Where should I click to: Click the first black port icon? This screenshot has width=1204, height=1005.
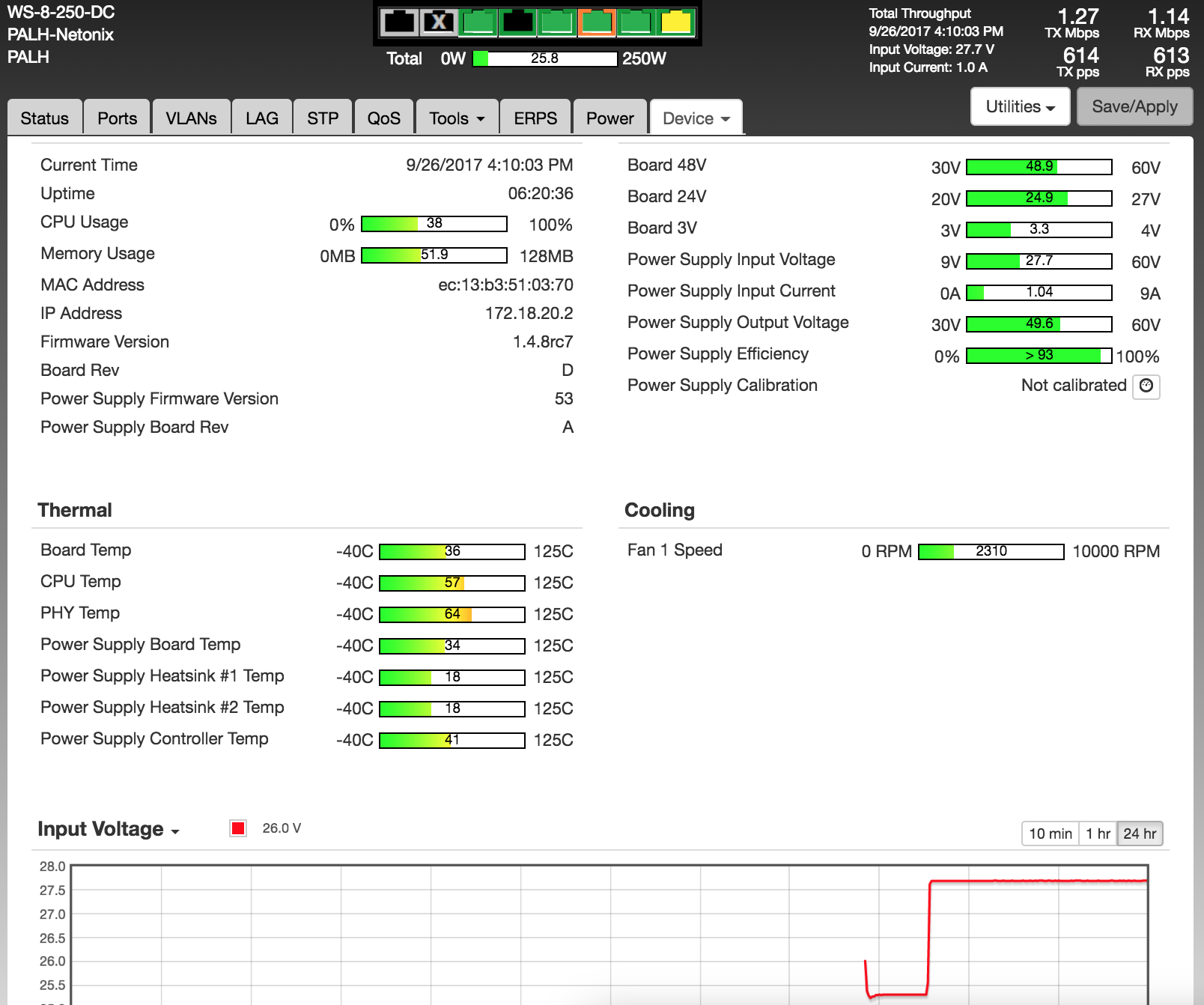click(x=398, y=22)
